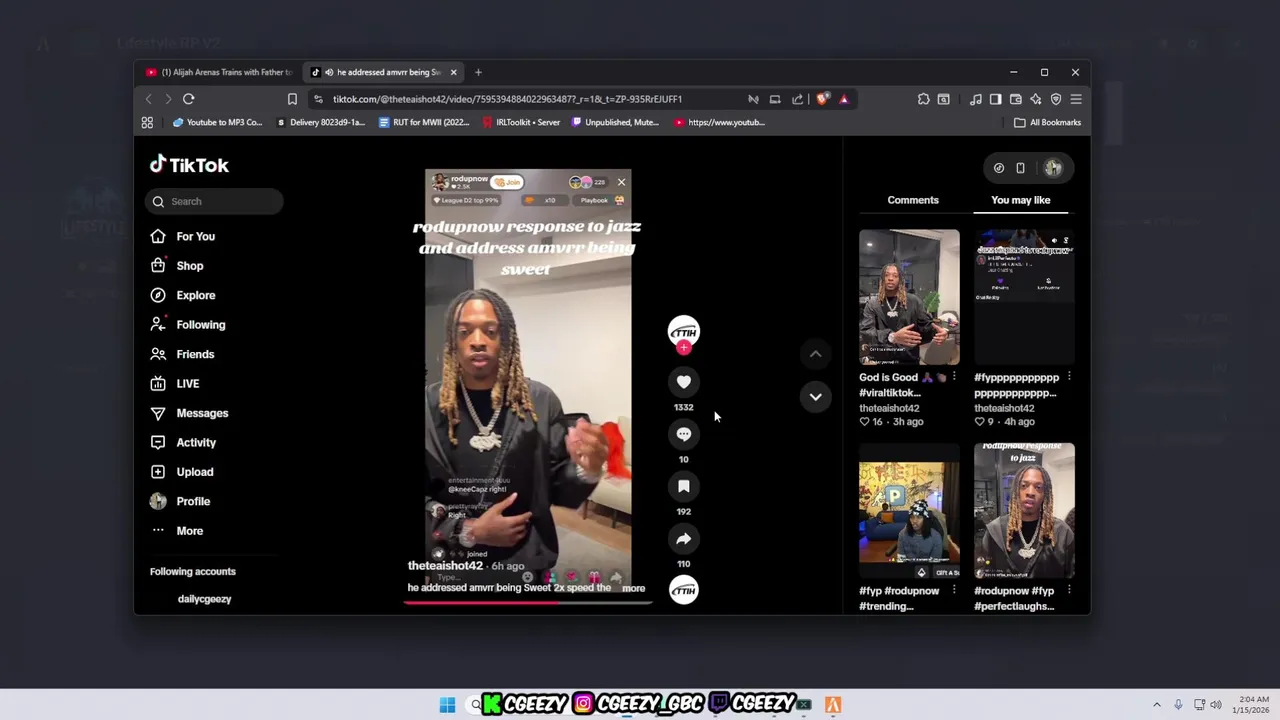Go to previous video with up arrow
Screen dimensions: 1280x720
click(x=816, y=353)
